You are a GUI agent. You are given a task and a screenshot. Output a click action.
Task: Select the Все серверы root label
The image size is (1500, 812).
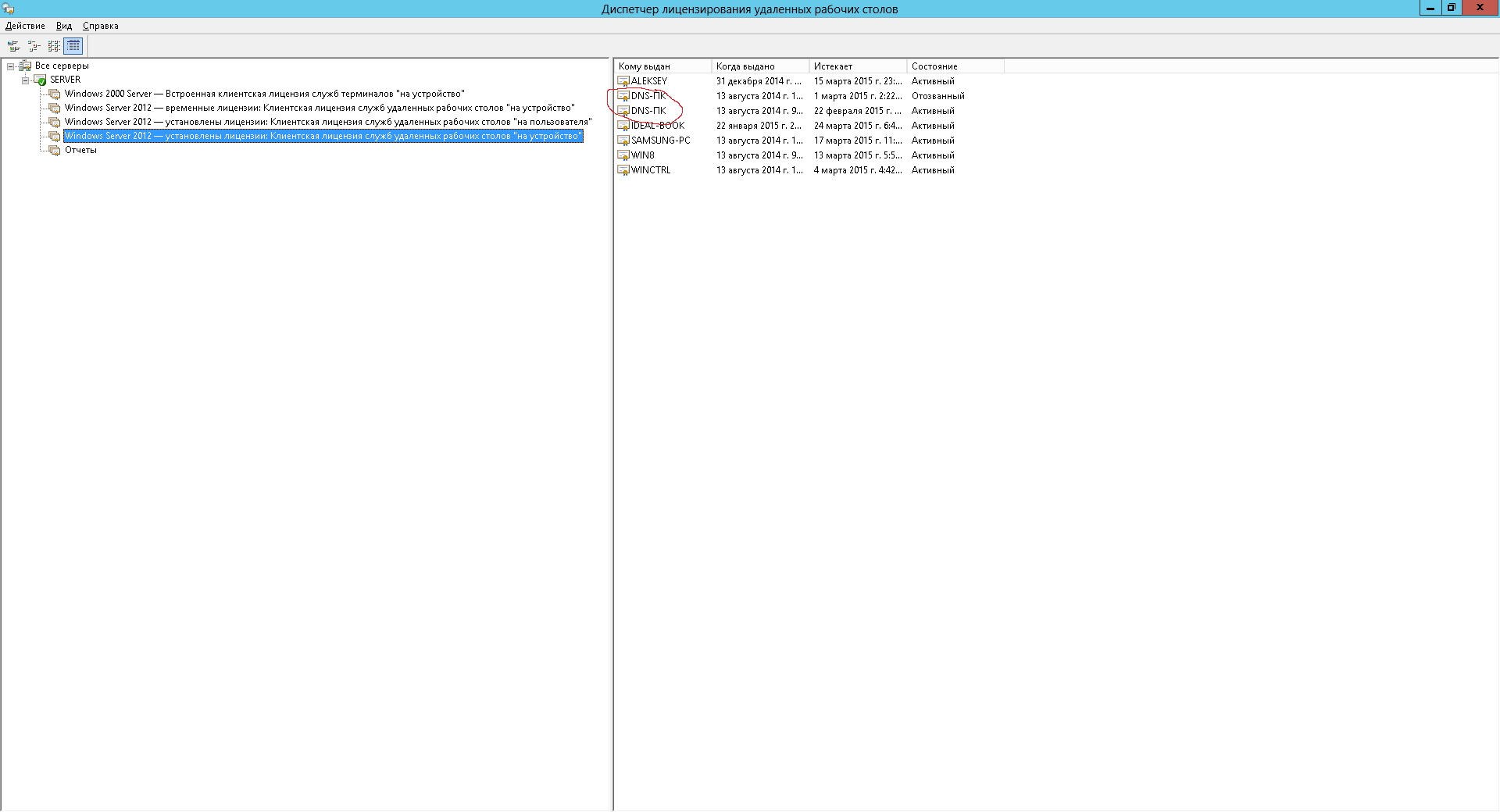click(x=62, y=66)
